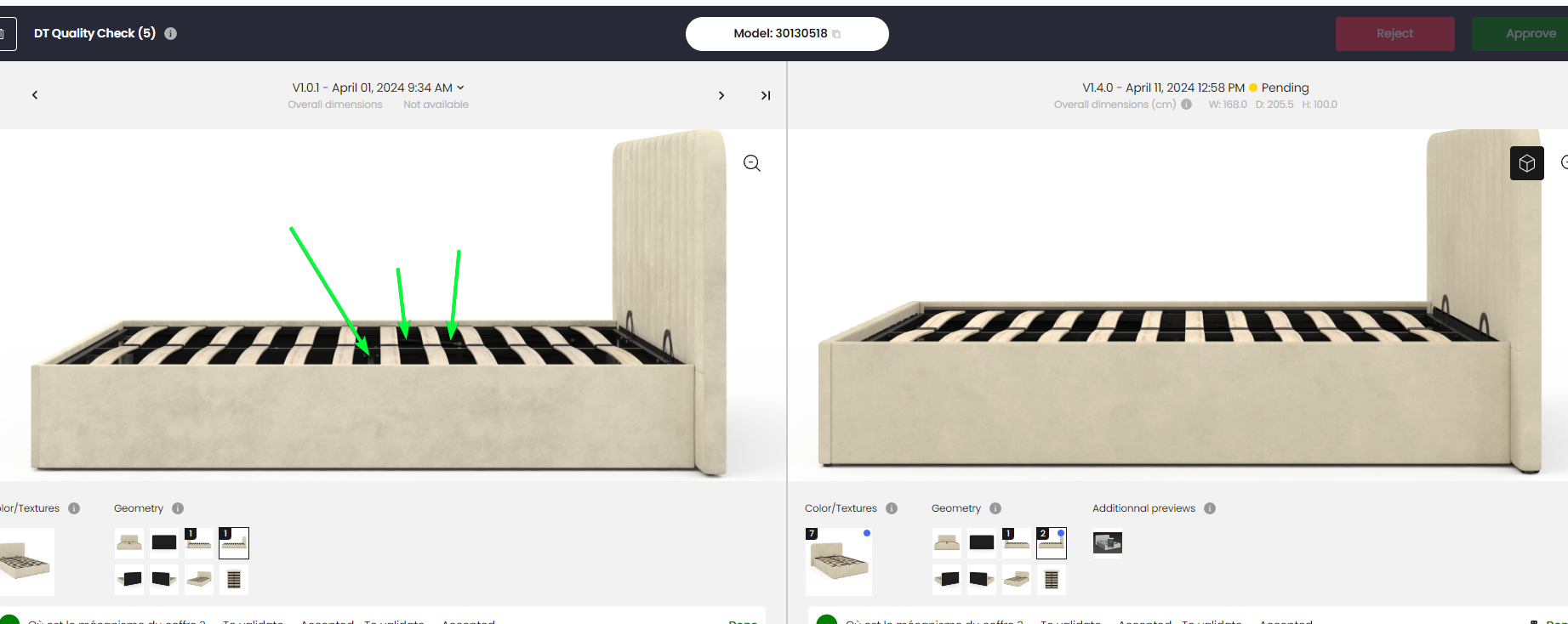Select the top view slats thumbnail in V1.4.0
This screenshot has width=1568, height=624.
point(1052,580)
